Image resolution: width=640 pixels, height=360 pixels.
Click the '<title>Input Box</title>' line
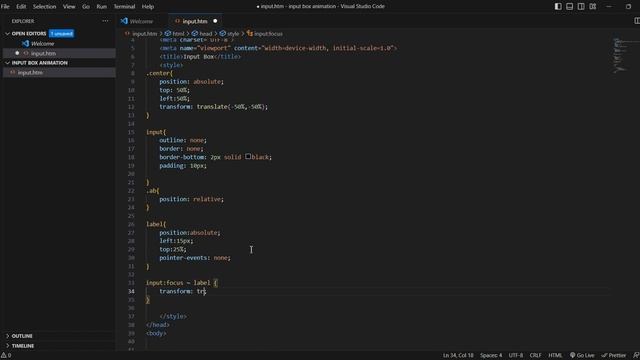click(200, 56)
